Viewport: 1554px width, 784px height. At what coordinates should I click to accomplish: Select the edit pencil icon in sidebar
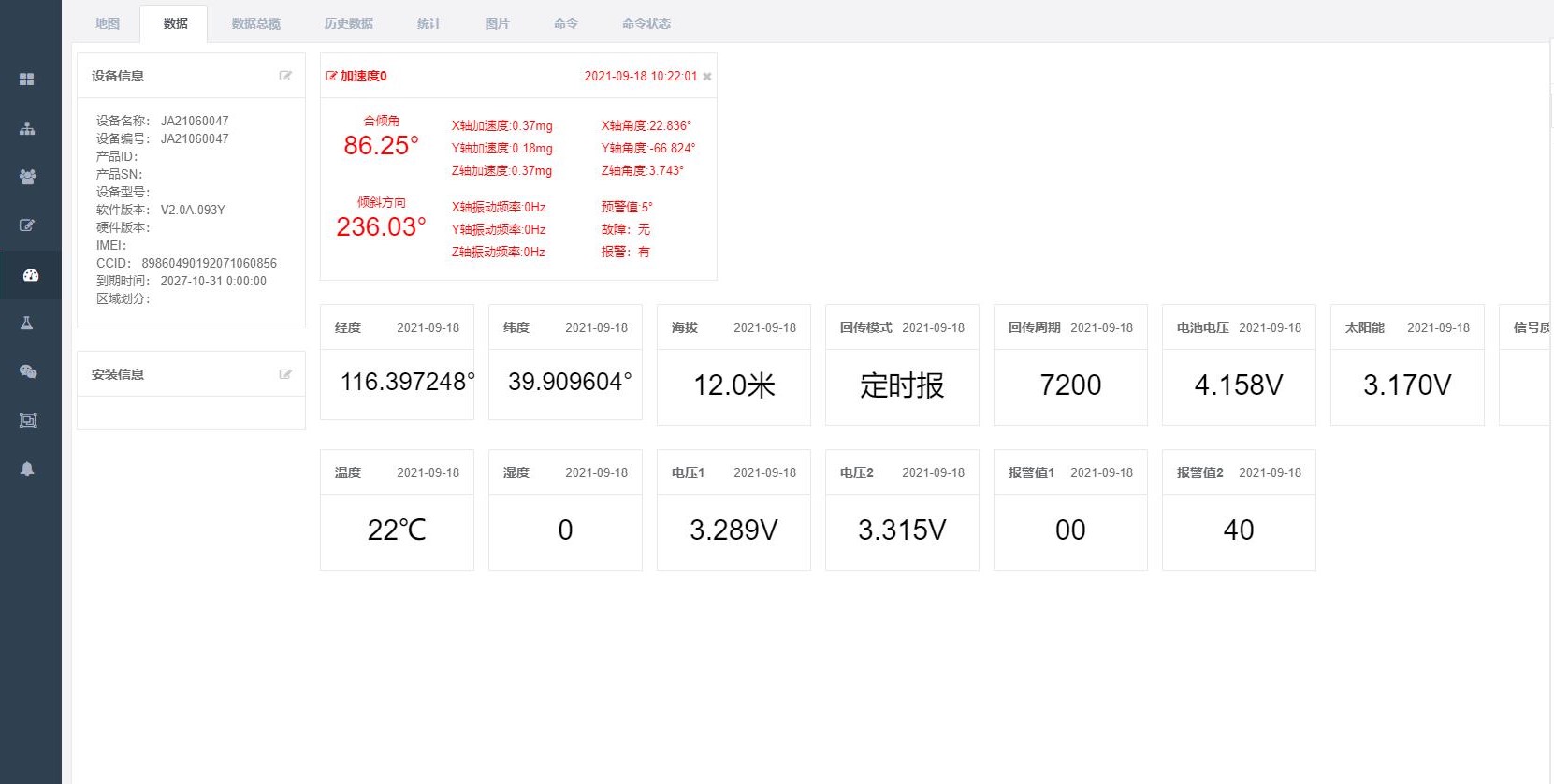point(27,225)
